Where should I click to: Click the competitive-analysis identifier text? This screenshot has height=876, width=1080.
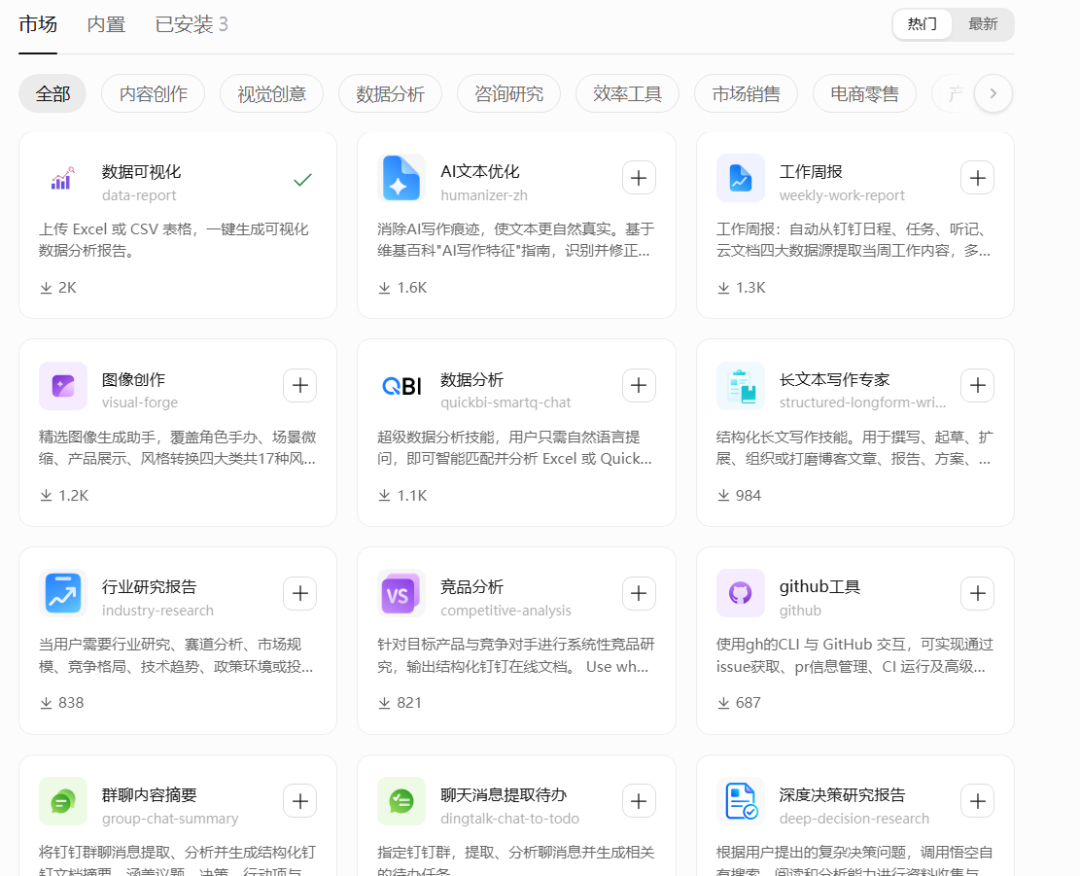(506, 611)
